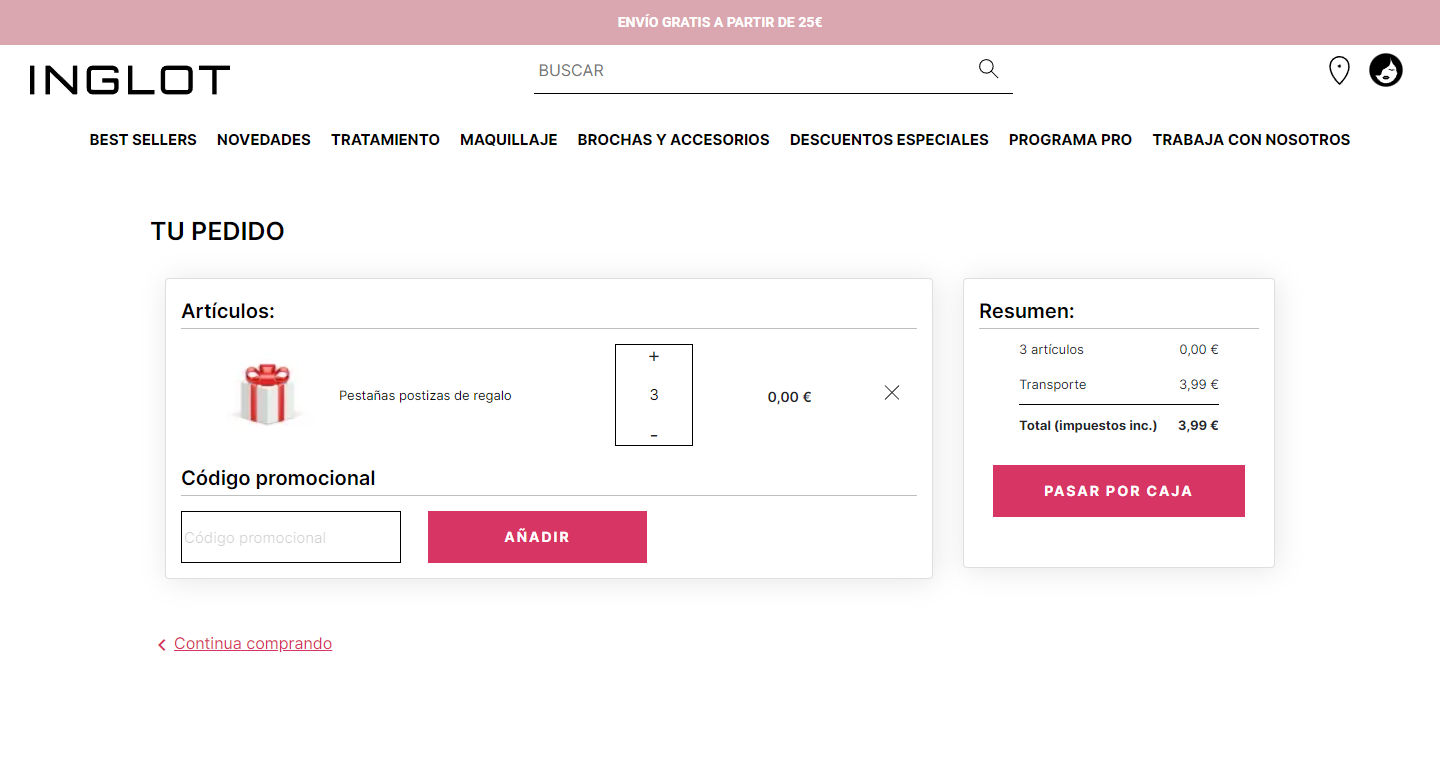Open the user account avatar icon
Screen dimensions: 1440x757
[x=1386, y=70]
